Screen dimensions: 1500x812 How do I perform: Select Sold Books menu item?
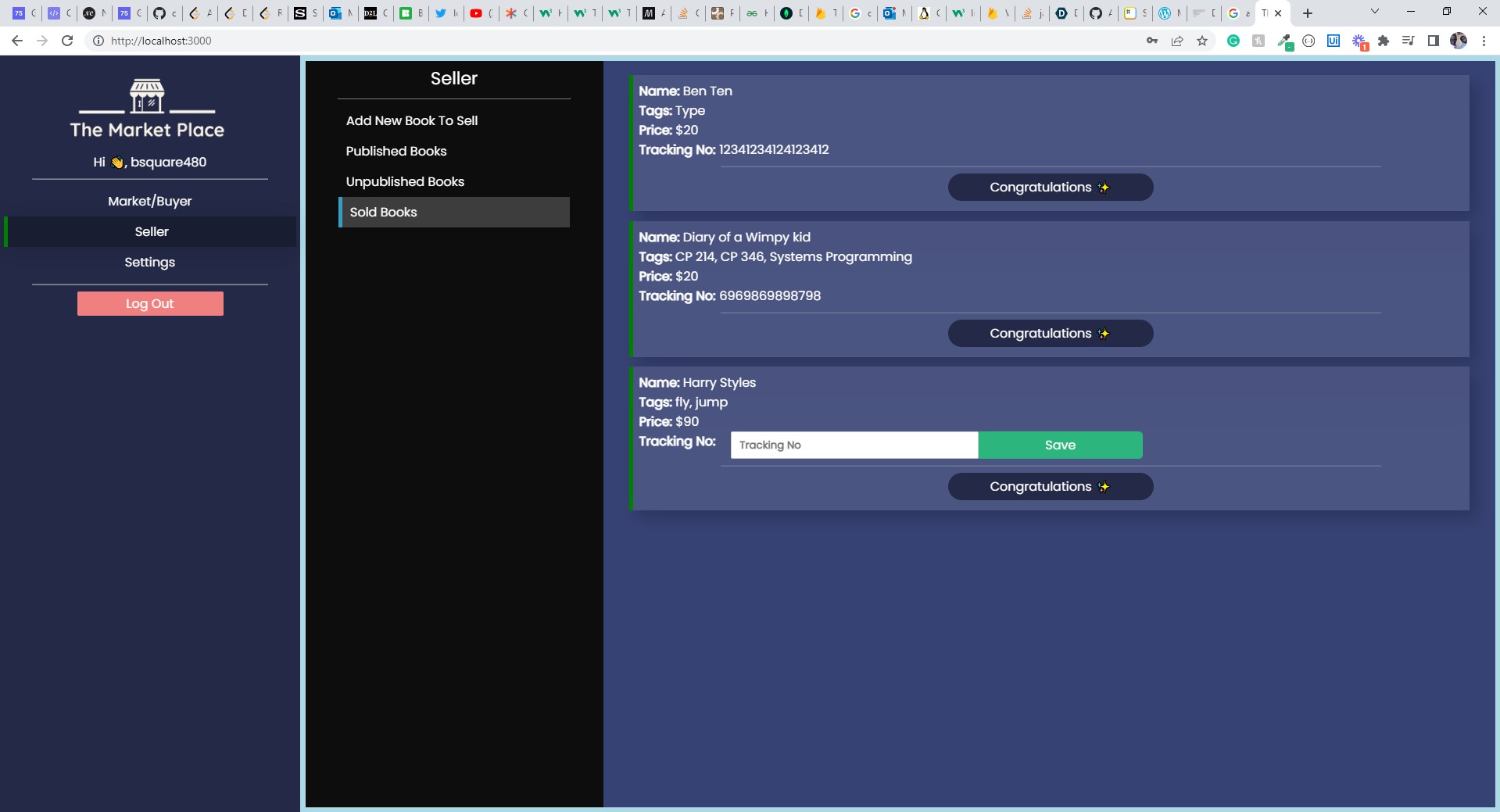click(x=454, y=212)
